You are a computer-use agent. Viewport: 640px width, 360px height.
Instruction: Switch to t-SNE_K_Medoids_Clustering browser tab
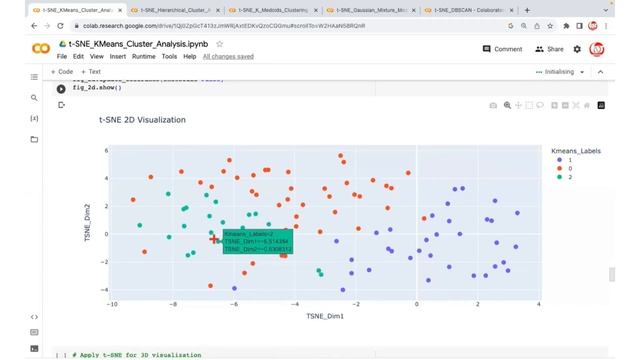[x=273, y=10]
